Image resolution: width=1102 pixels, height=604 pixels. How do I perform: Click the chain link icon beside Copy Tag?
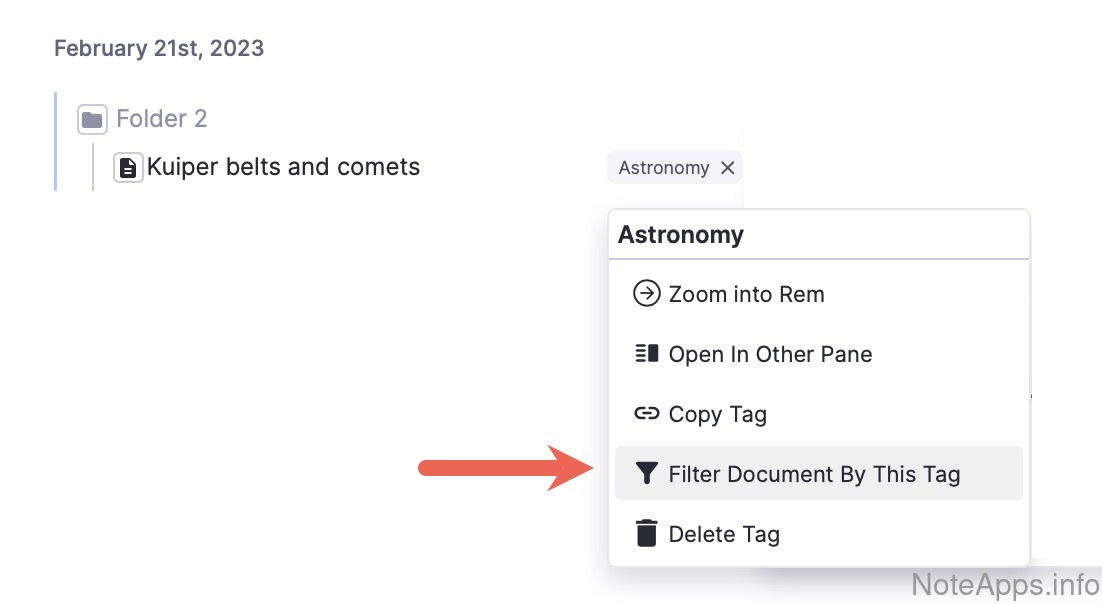tap(647, 414)
